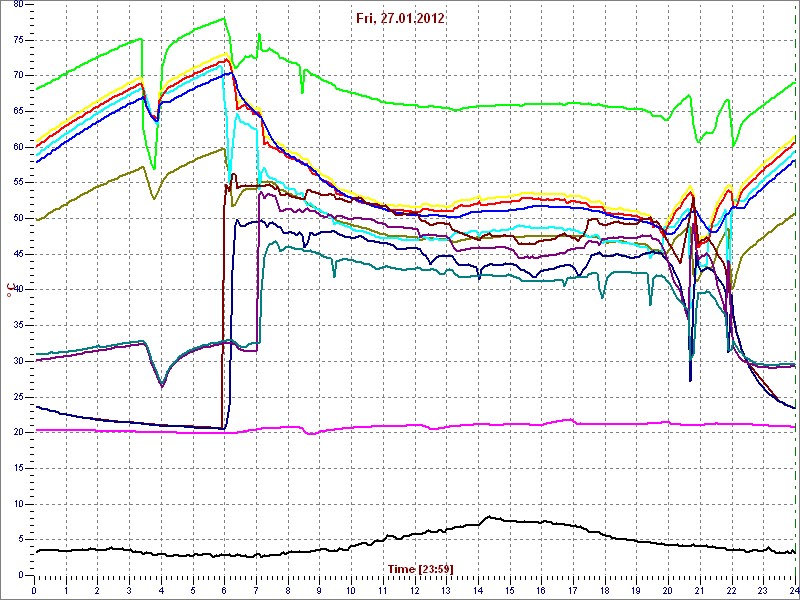This screenshot has width=800, height=600.
Task: Click hour 12 on the time axis
Action: pyautogui.click(x=415, y=589)
